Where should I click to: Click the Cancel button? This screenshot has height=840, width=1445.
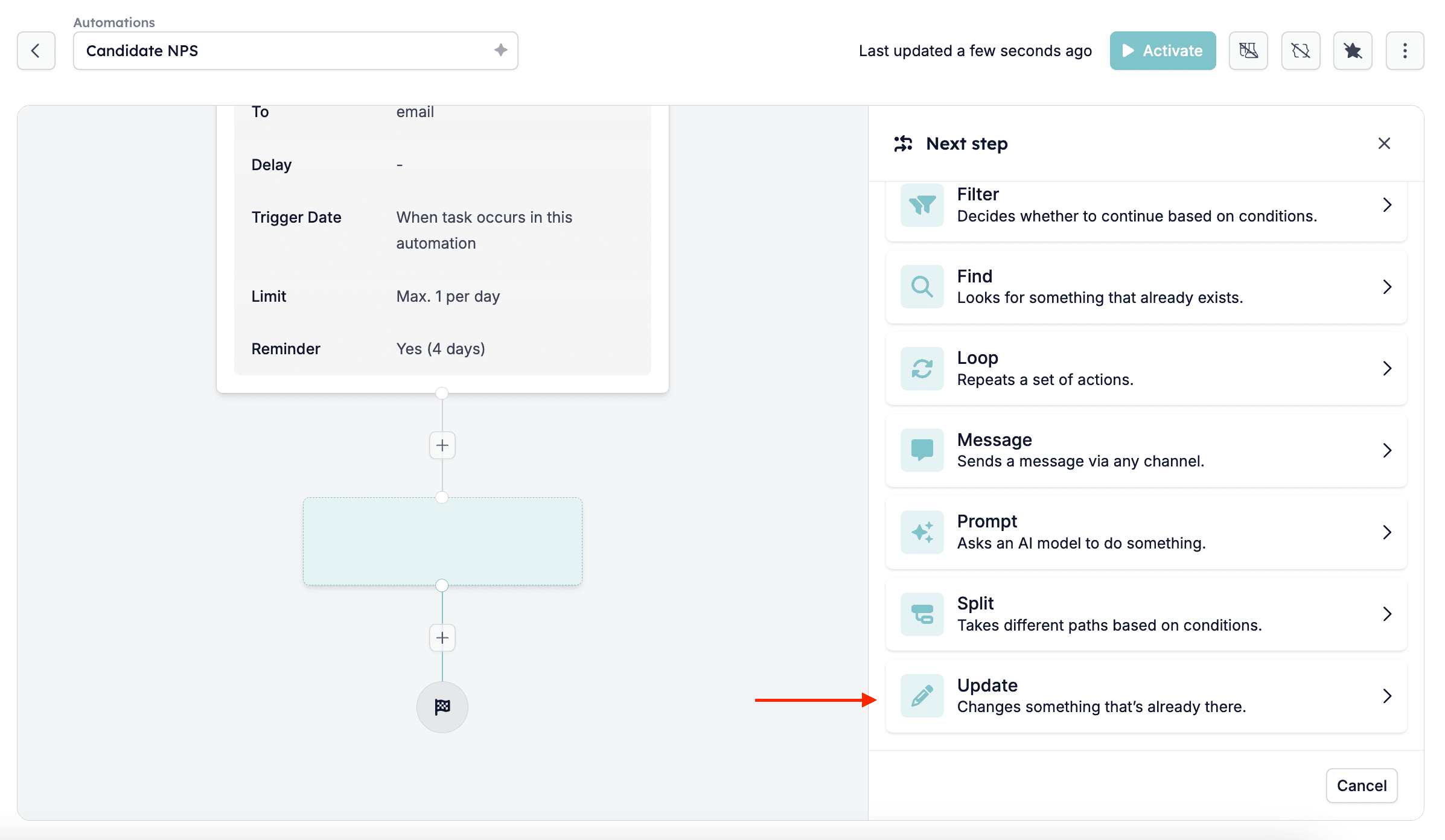coord(1362,786)
